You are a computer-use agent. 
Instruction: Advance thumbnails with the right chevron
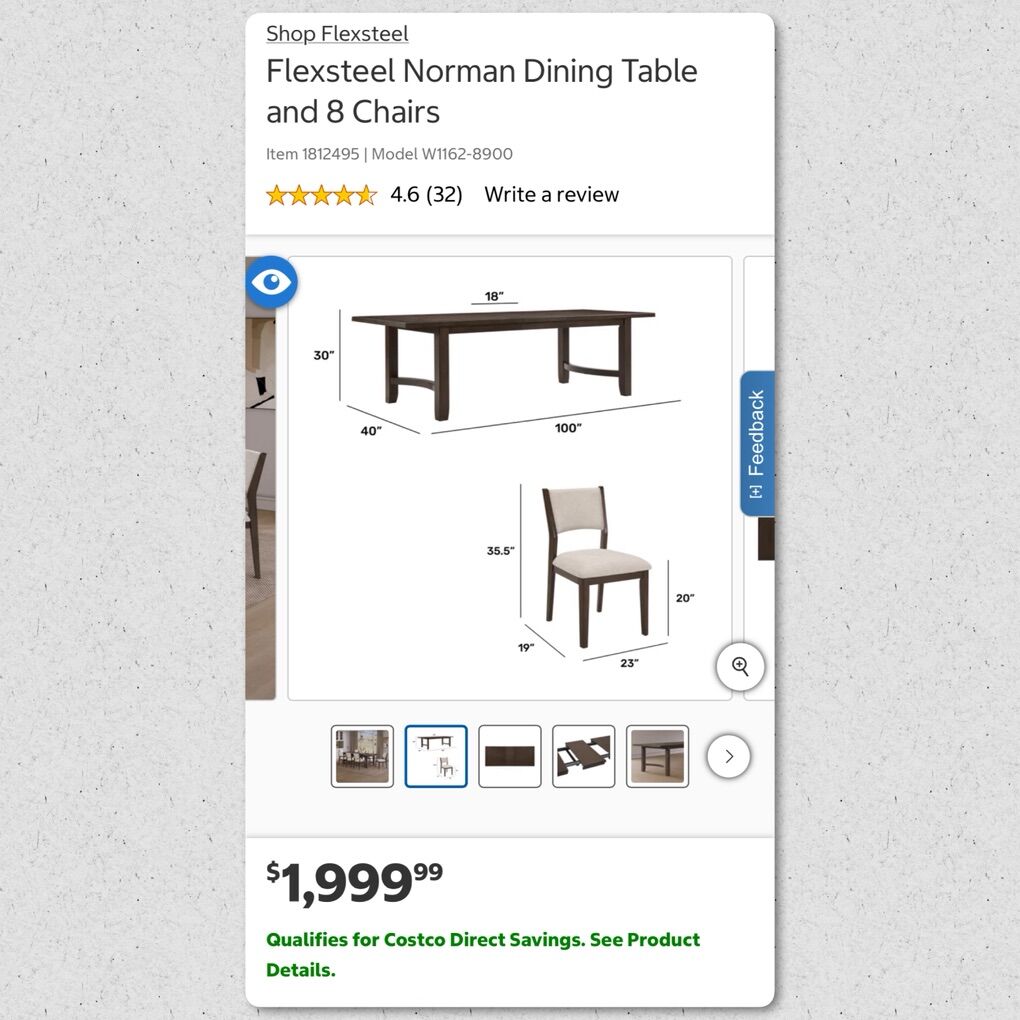[x=729, y=756]
